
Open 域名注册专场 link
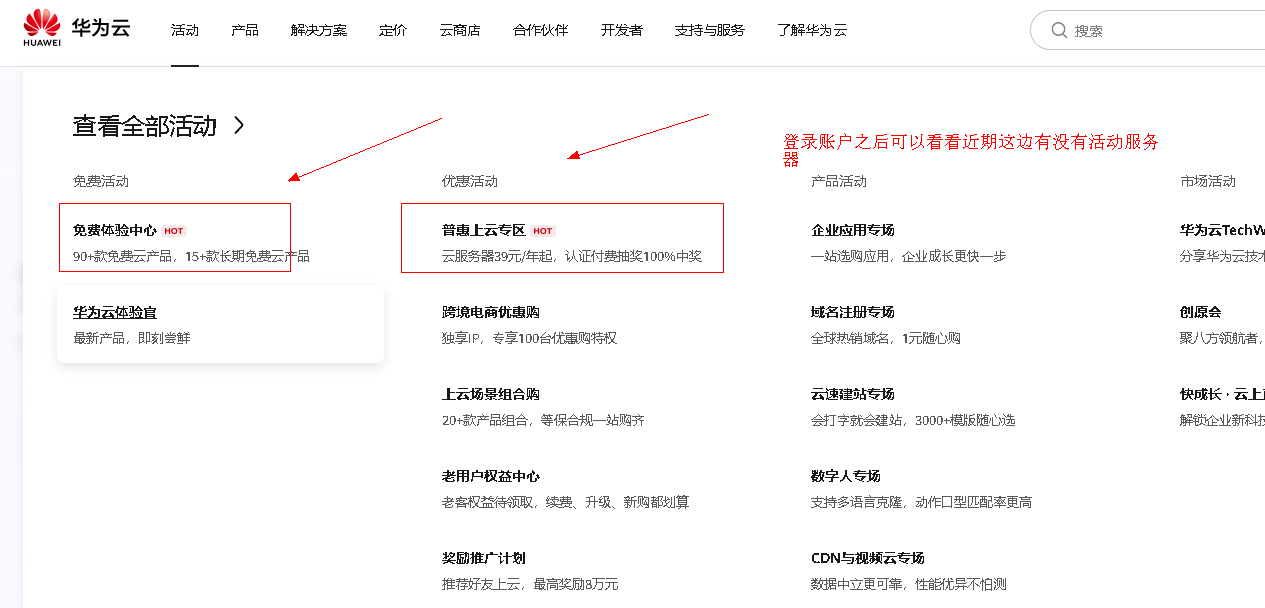point(853,312)
